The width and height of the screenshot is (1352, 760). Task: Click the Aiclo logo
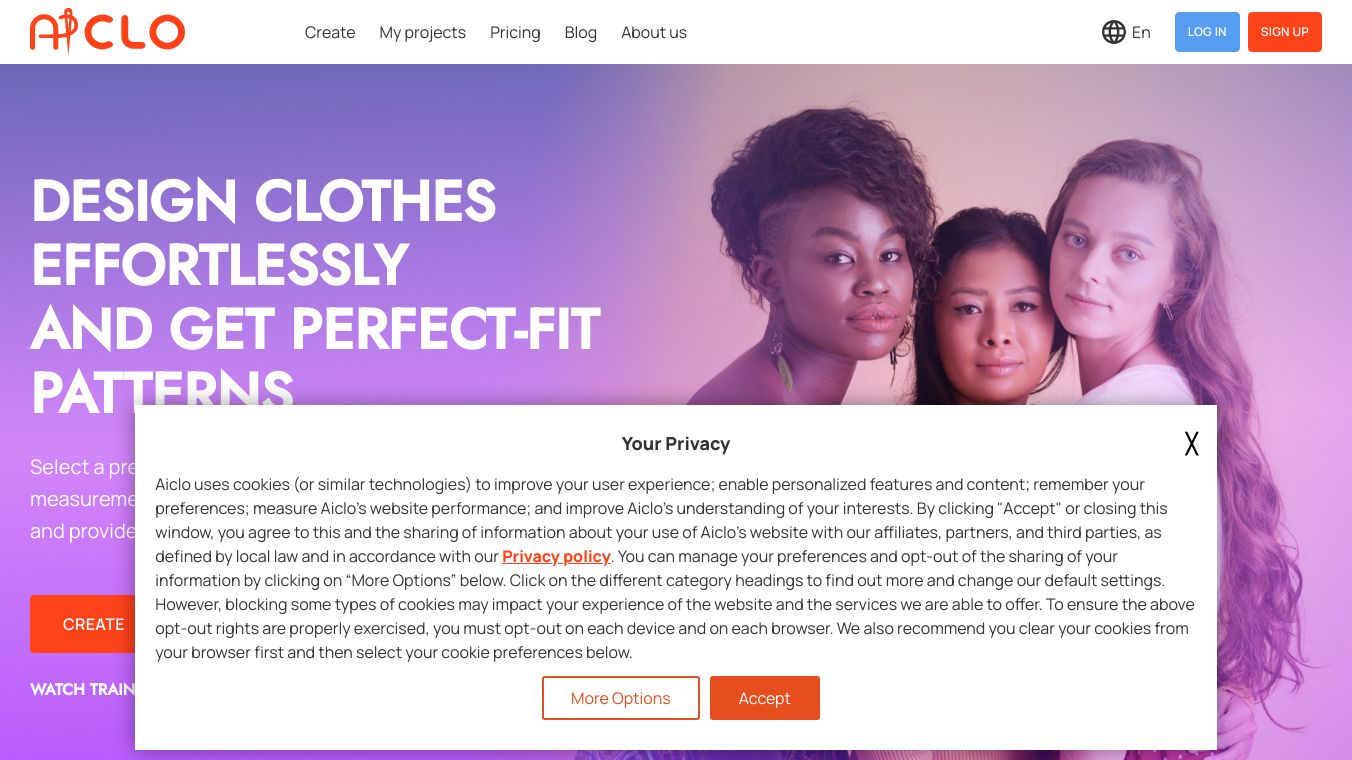[108, 31]
